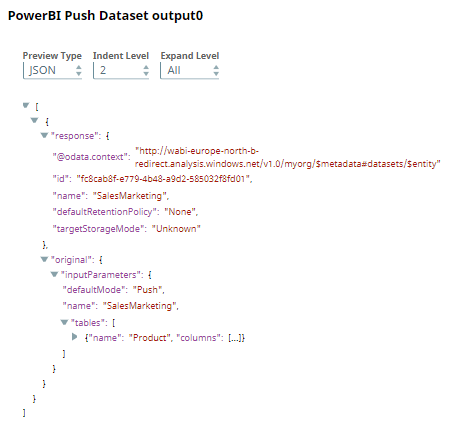459x431 pixels.
Task: Click the Preview Type label
Action: coord(52,56)
